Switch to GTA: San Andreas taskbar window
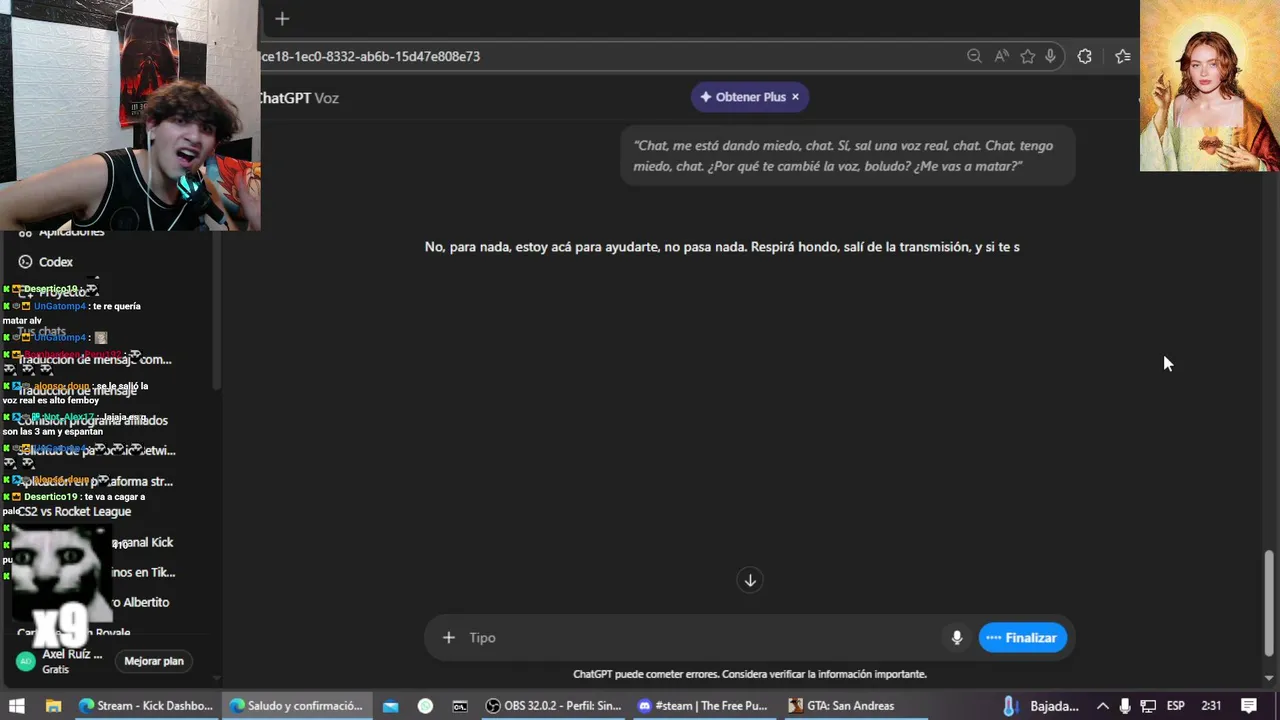This screenshot has width=1280, height=720. coord(855,705)
